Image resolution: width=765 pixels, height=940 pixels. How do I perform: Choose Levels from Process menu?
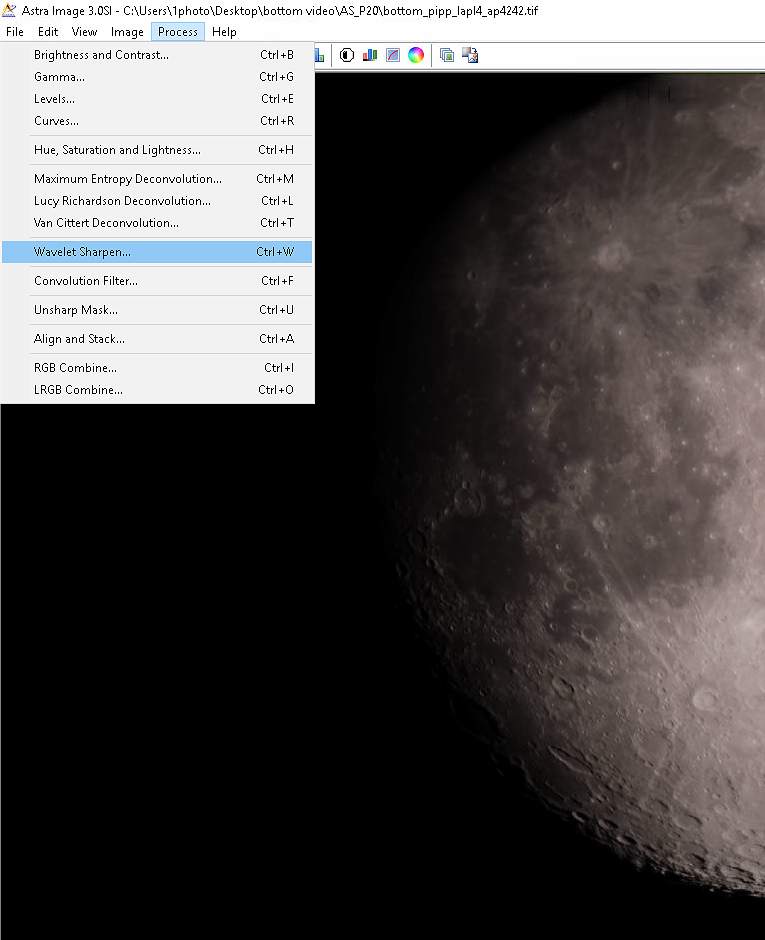click(x=157, y=99)
